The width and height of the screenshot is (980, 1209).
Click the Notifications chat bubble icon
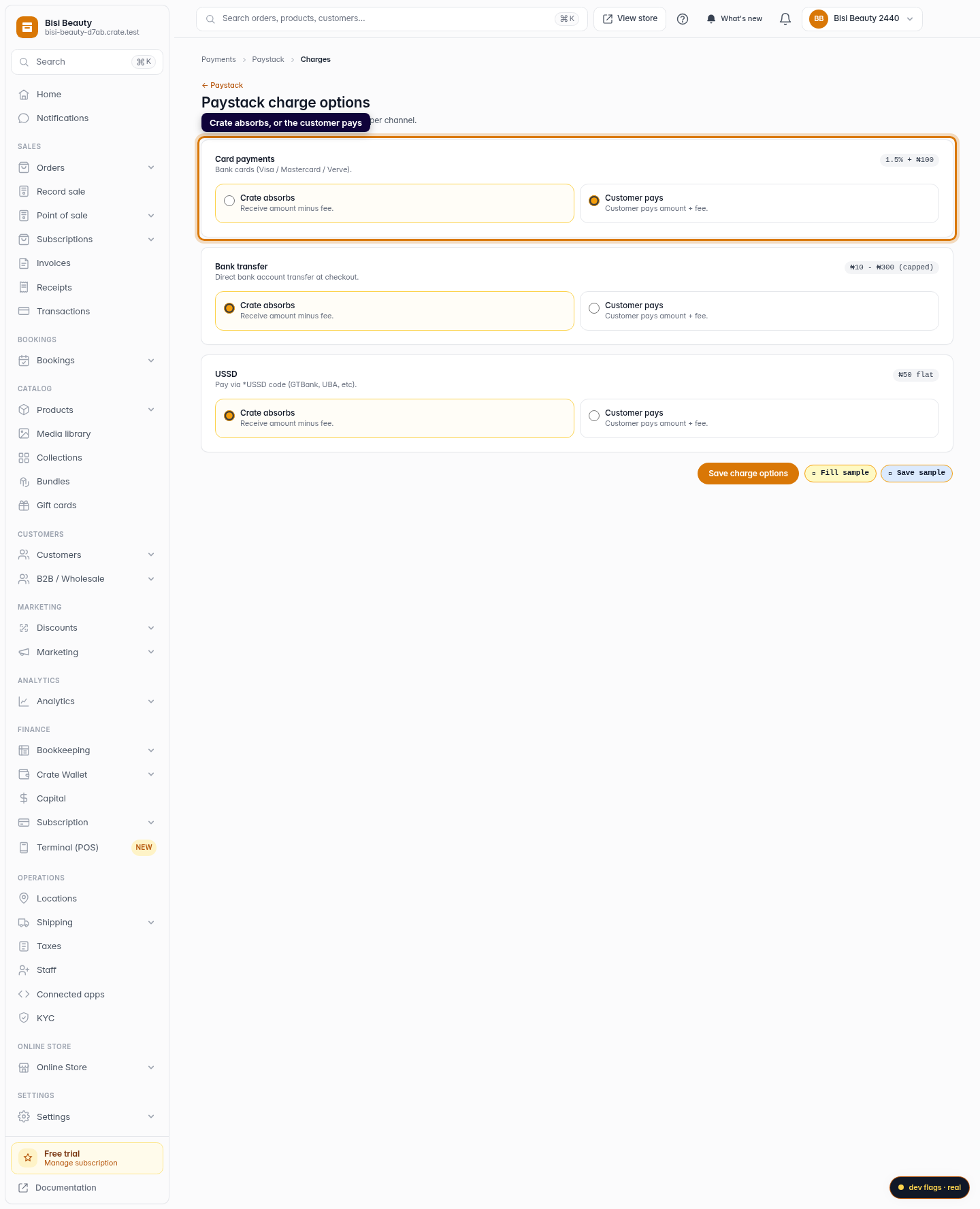click(x=24, y=118)
